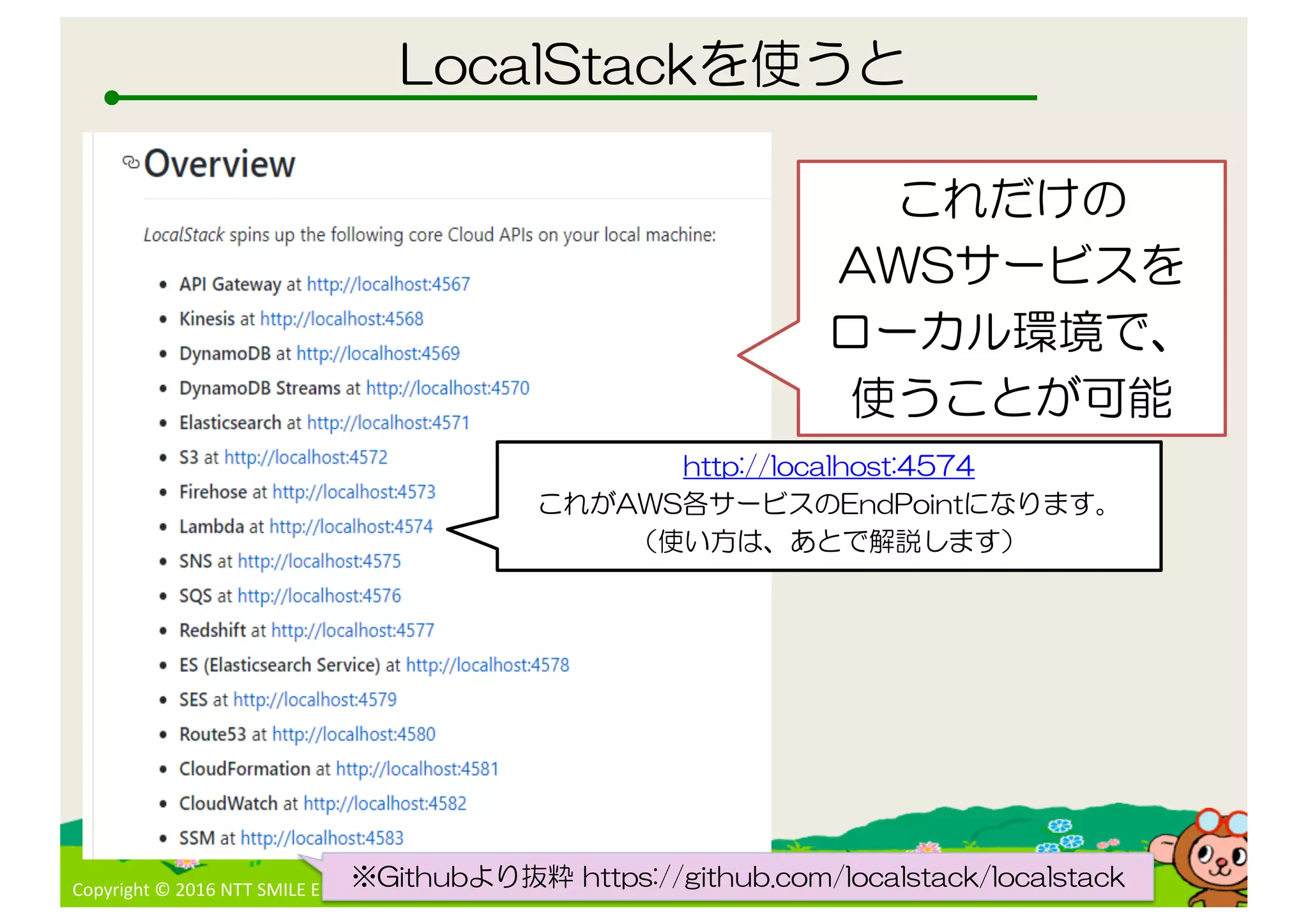The width and height of the screenshot is (1308, 924).
Task: Click the SNS localhost:4575 link
Action: [319, 561]
